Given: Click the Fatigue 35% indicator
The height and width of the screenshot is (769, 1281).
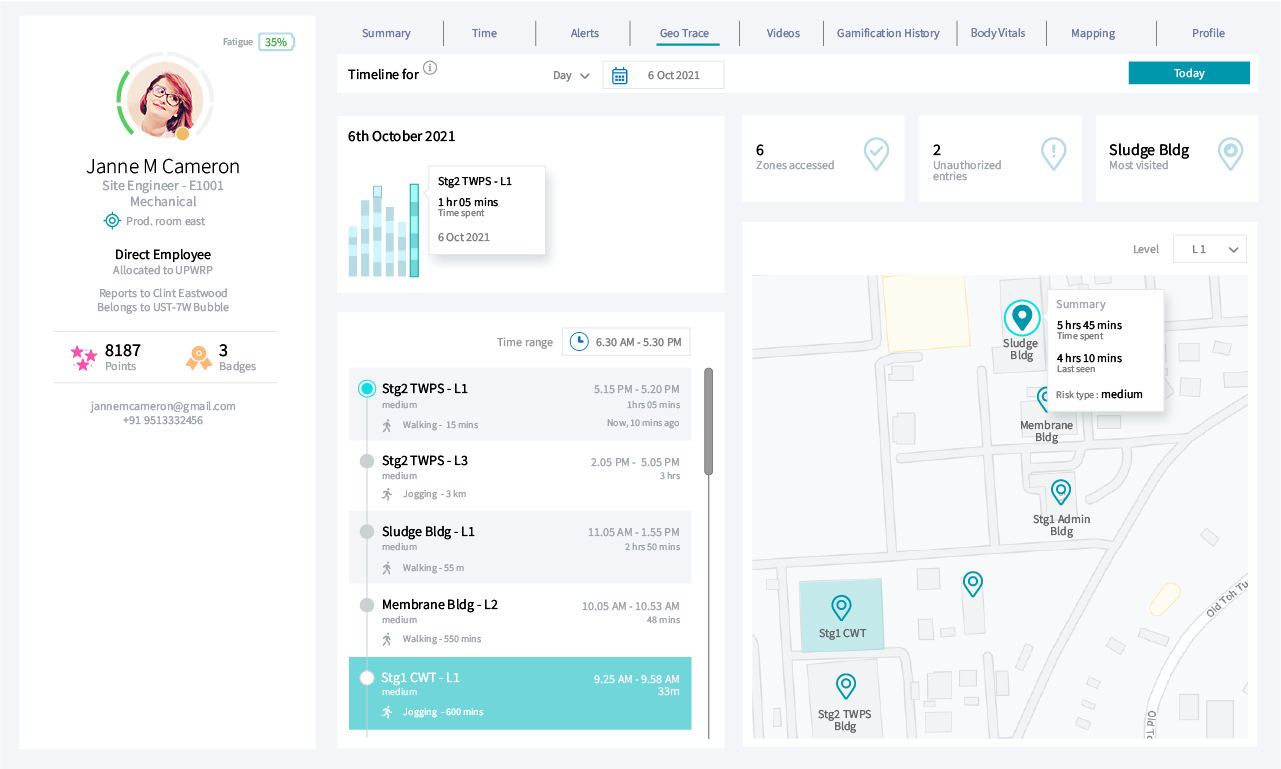Looking at the screenshot, I should [x=276, y=42].
